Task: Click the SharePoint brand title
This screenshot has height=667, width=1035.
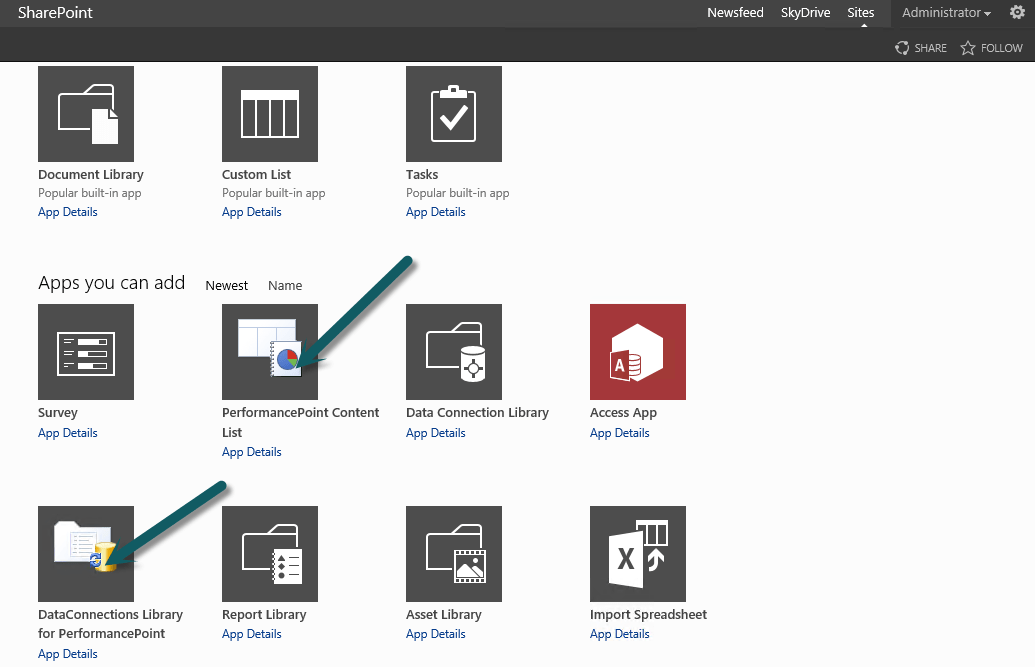Action: [55, 13]
